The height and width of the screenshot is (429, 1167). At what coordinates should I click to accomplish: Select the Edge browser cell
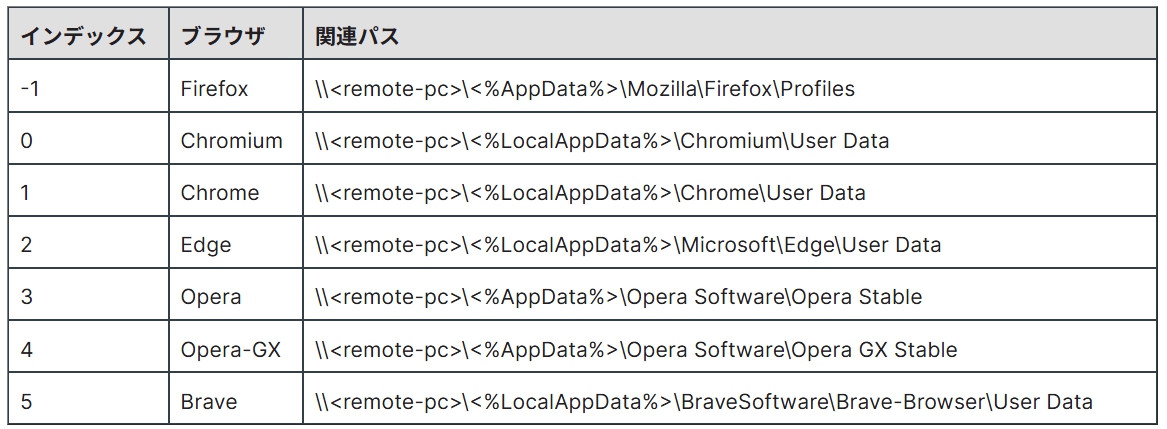pos(205,245)
